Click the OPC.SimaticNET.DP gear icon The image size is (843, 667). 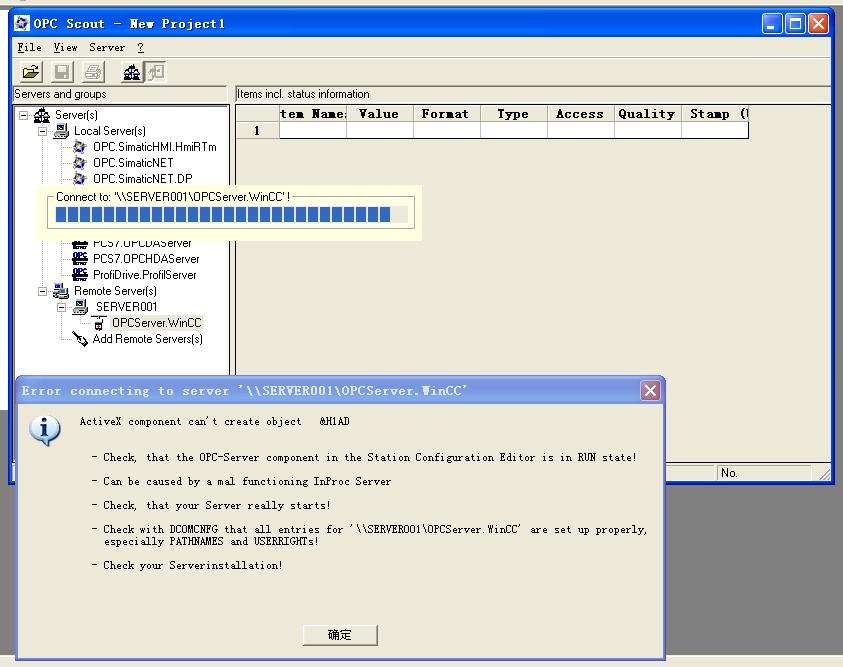pos(80,178)
